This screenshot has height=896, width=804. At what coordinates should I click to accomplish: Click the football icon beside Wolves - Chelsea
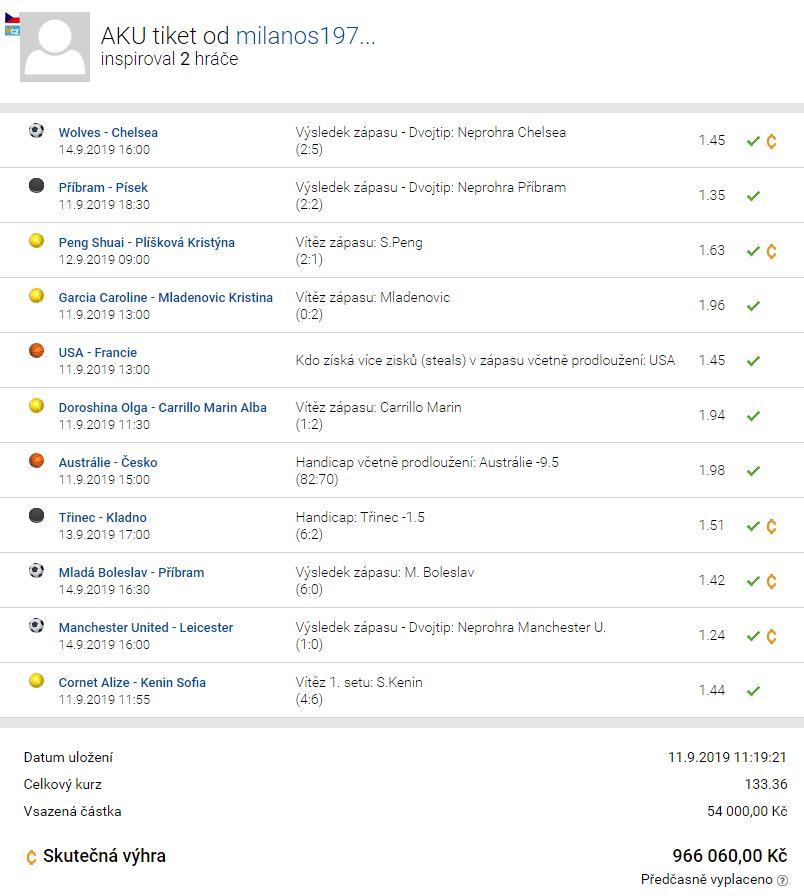tap(37, 131)
